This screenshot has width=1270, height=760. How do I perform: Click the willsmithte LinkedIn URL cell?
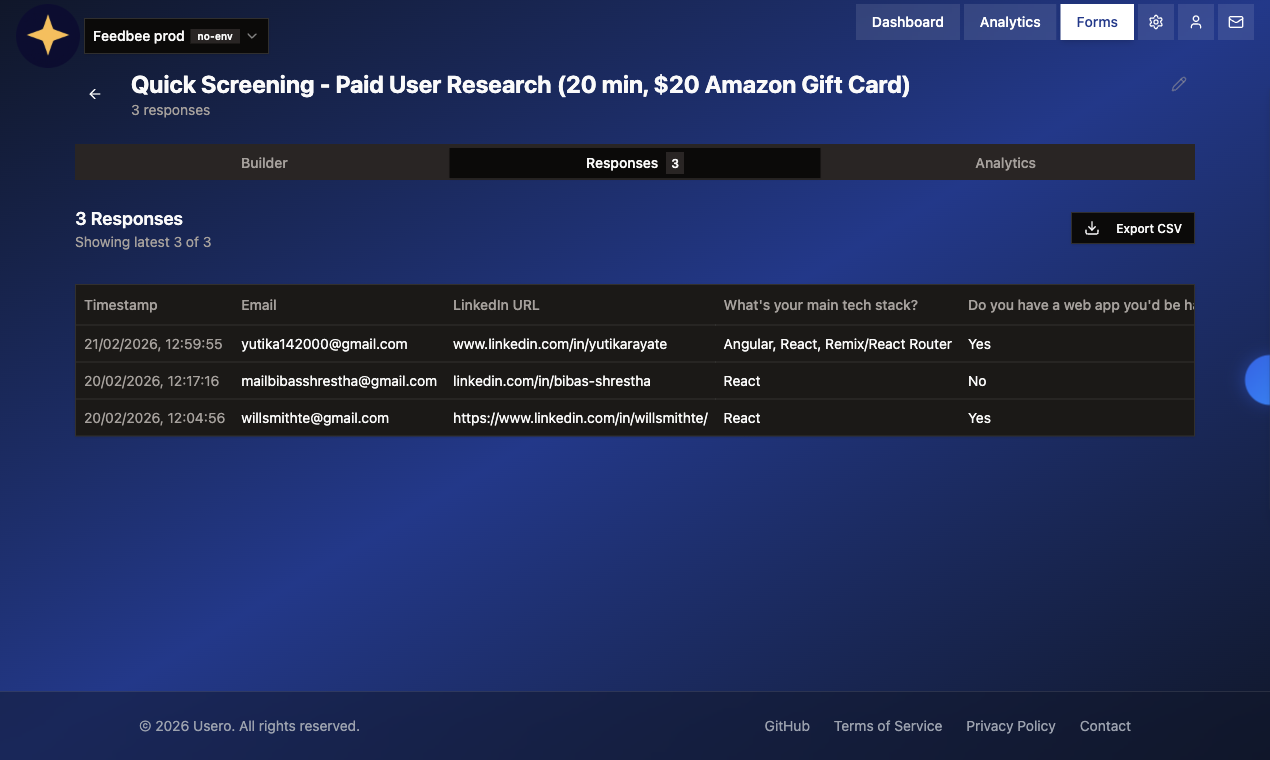point(580,418)
